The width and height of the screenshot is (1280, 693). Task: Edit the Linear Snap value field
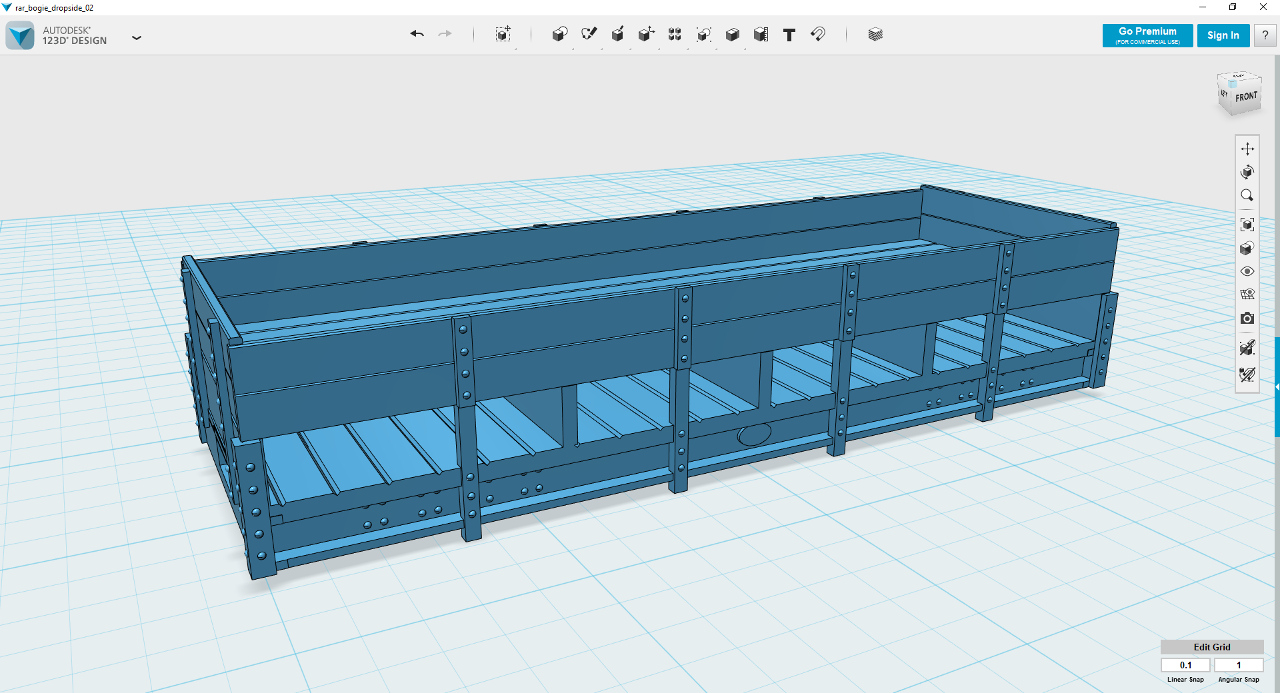coord(1186,665)
